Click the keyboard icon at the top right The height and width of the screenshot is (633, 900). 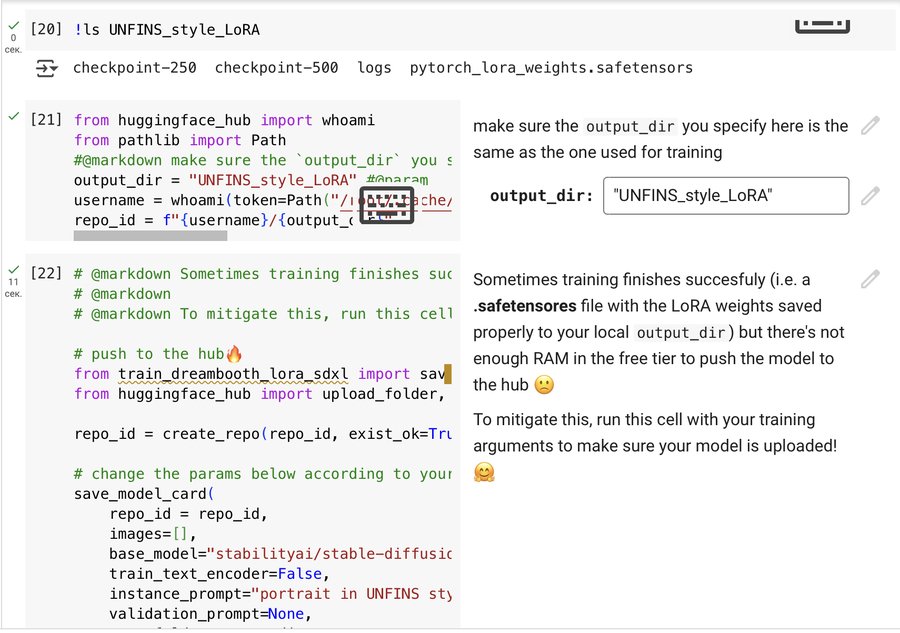coord(822,24)
